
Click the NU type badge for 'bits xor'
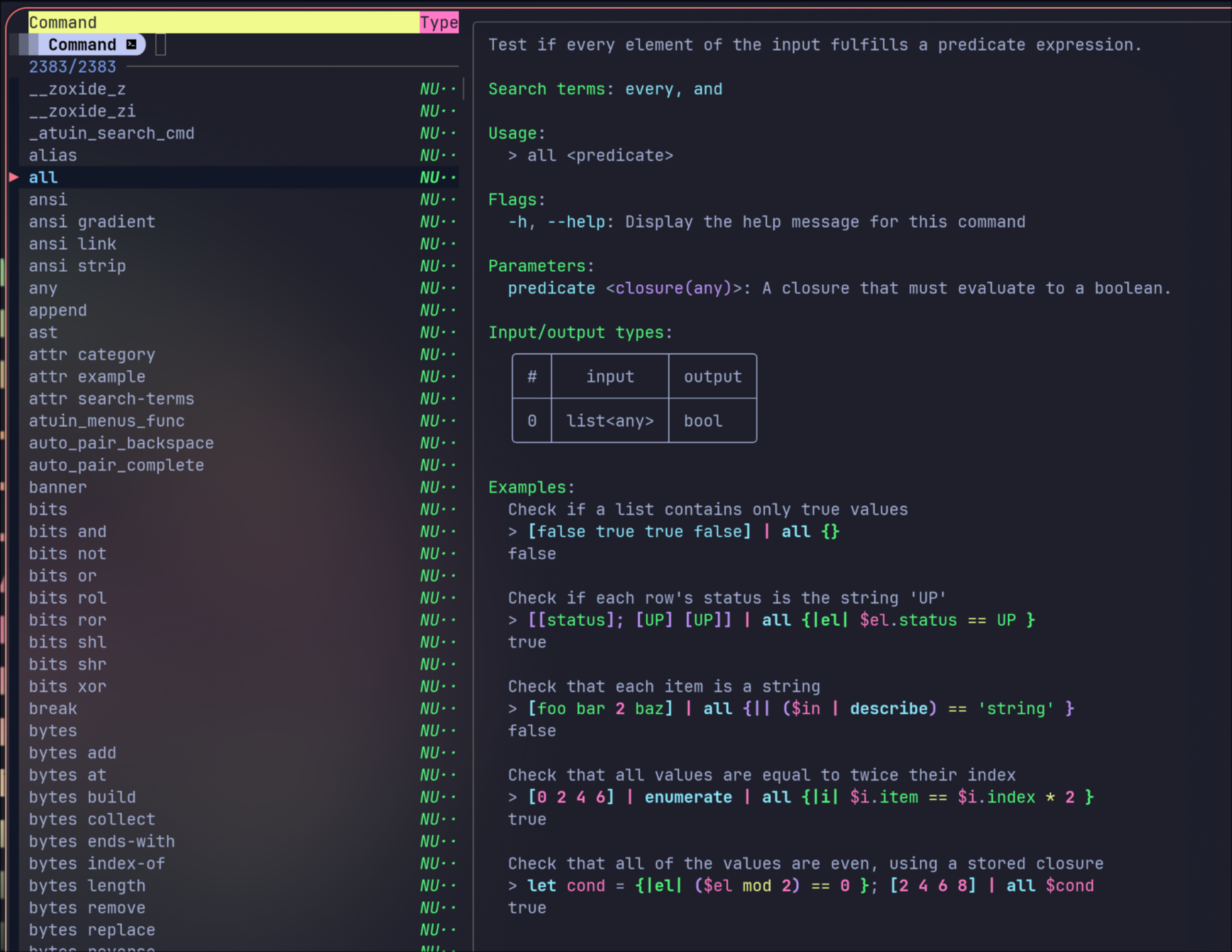pos(437,686)
